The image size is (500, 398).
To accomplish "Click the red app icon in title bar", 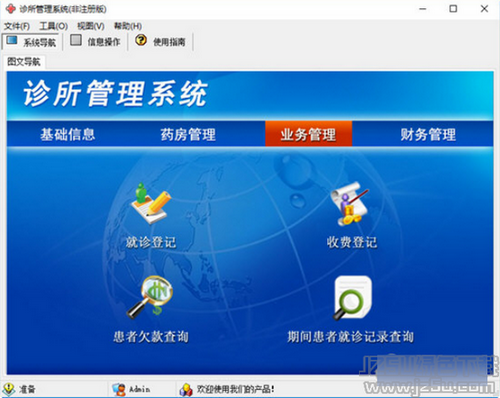I will point(10,9).
